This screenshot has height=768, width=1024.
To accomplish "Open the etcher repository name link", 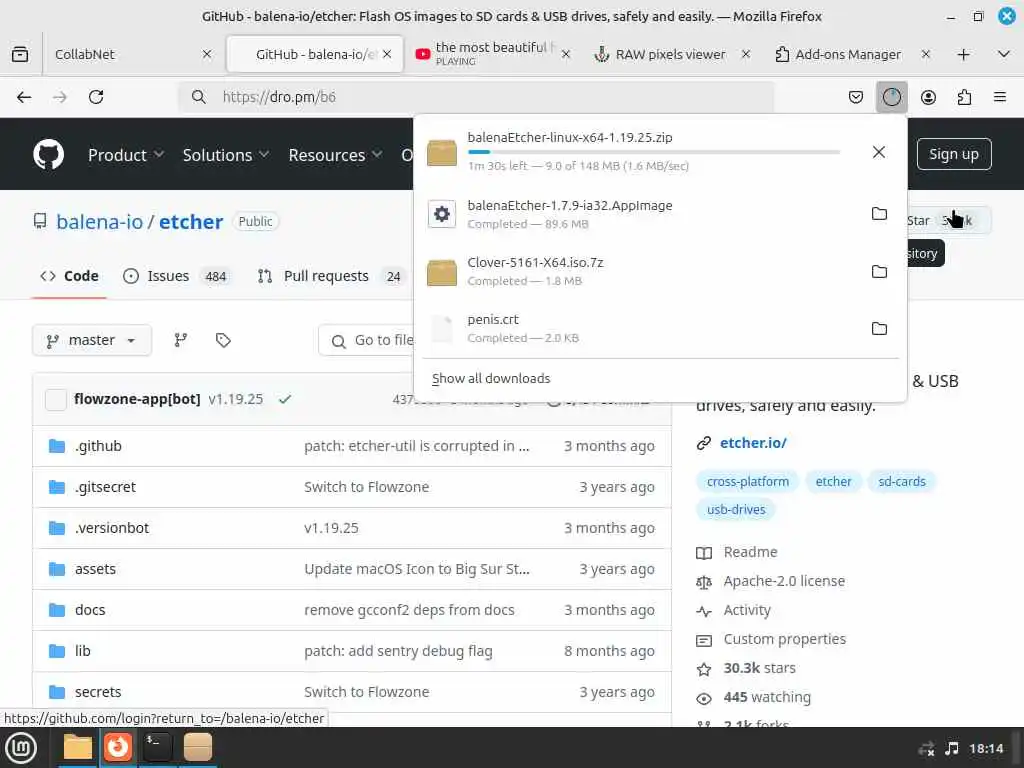I will [x=191, y=222].
